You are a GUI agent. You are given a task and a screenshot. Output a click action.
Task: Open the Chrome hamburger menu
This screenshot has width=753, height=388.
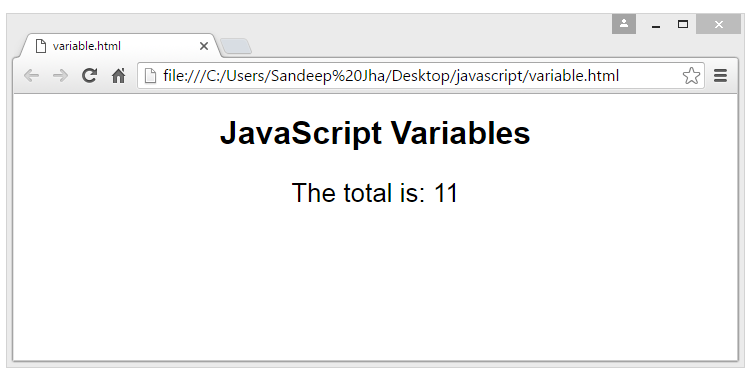pyautogui.click(x=720, y=75)
